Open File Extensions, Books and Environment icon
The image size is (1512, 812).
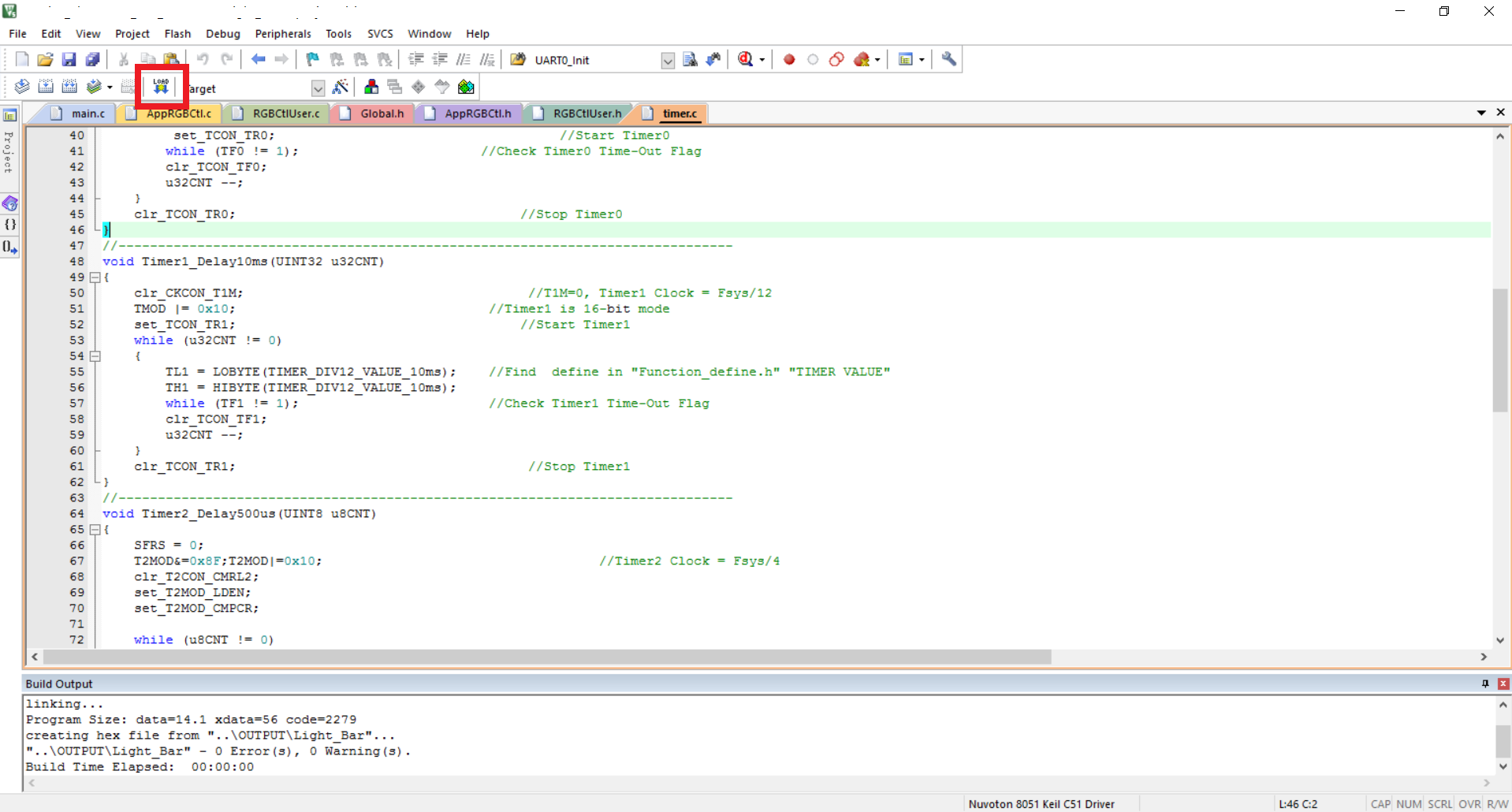click(x=371, y=87)
